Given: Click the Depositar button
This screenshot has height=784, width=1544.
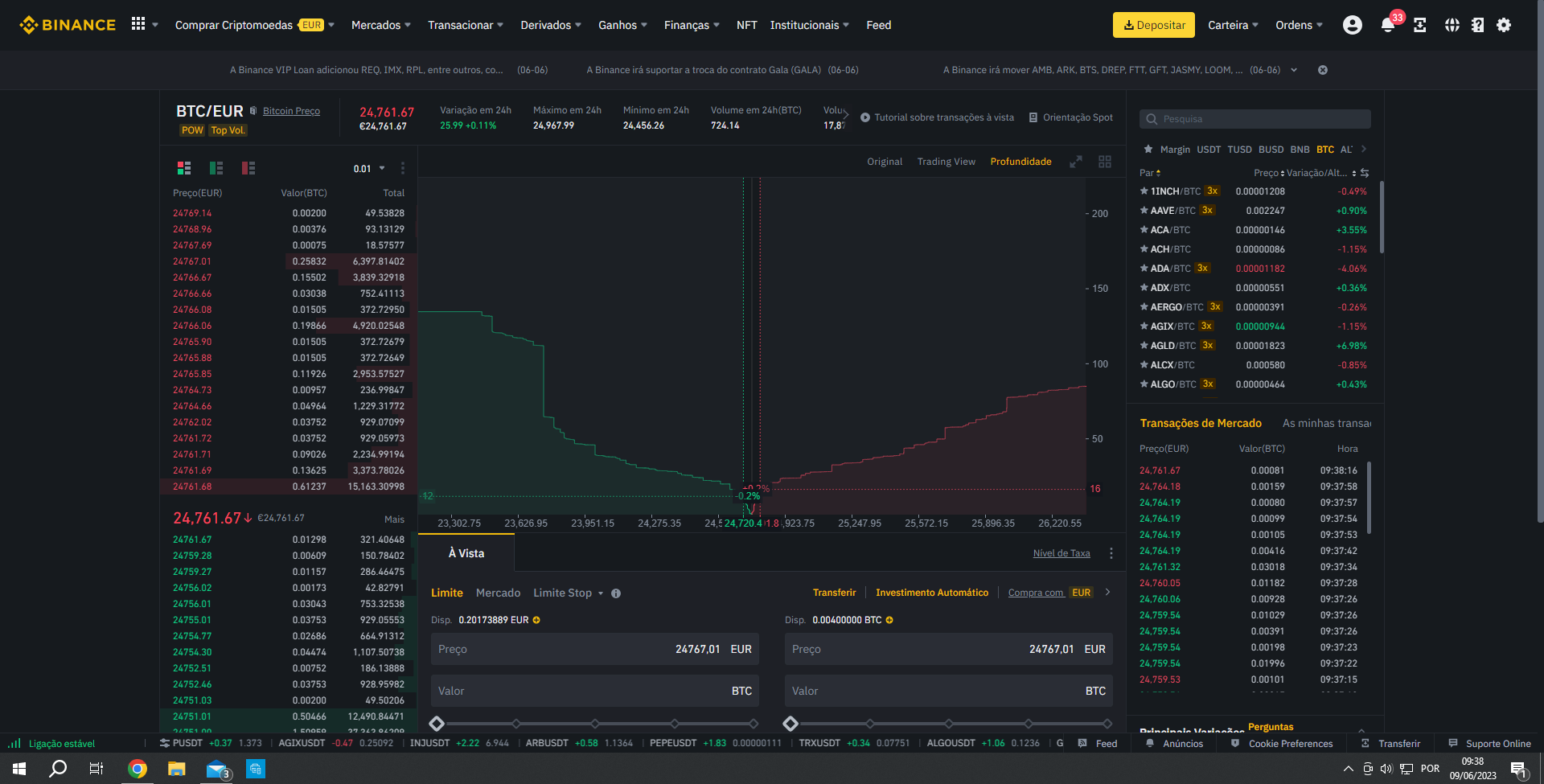Looking at the screenshot, I should coord(1154,25).
